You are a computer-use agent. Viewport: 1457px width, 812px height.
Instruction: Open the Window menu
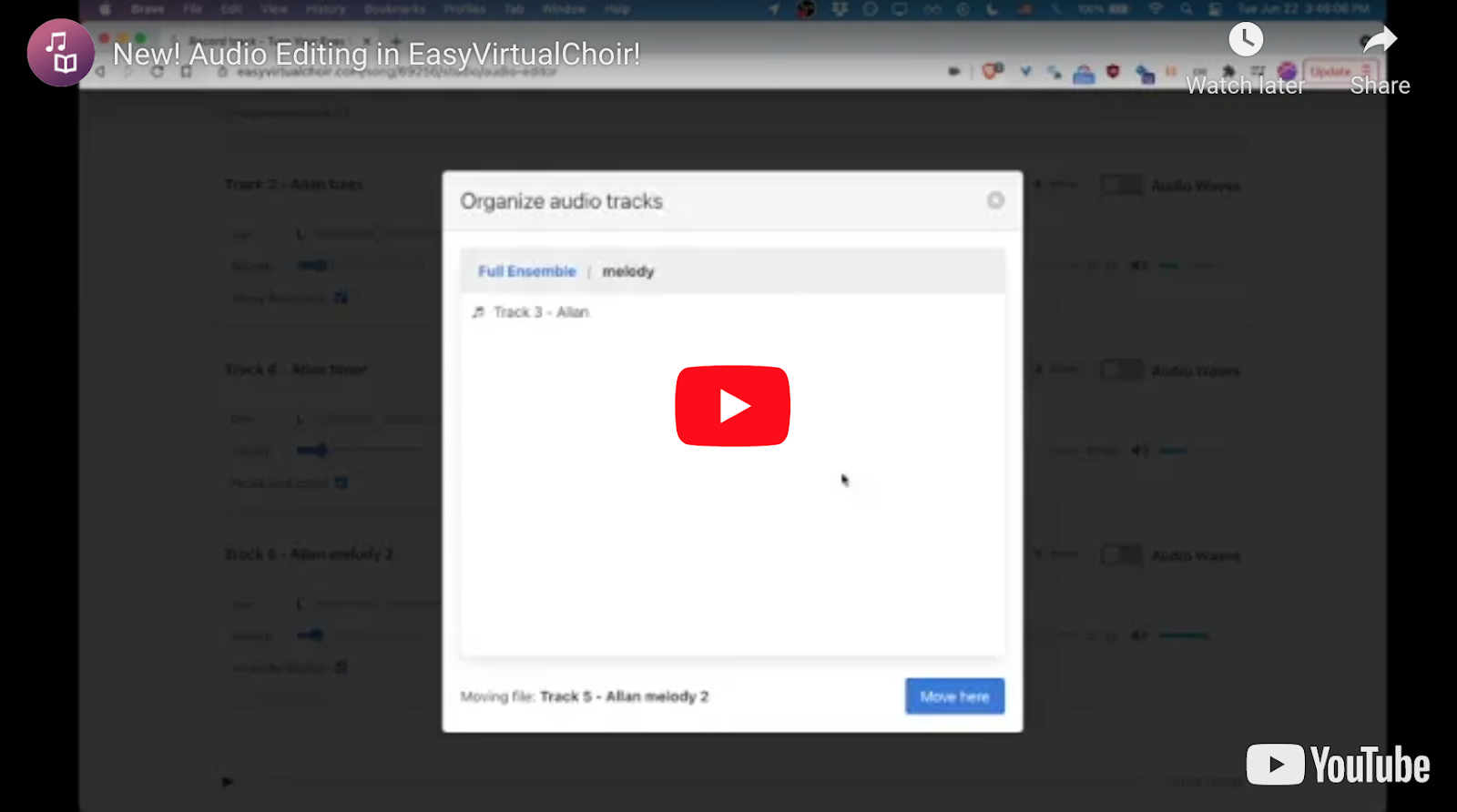(564, 9)
